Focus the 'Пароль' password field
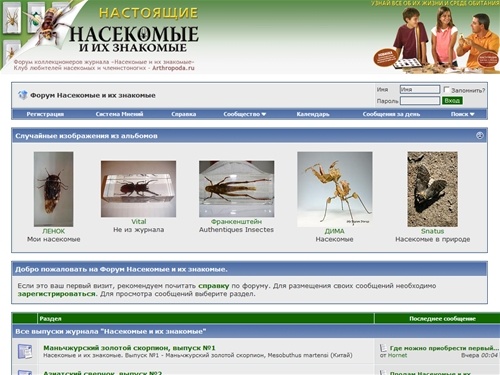 pos(420,101)
